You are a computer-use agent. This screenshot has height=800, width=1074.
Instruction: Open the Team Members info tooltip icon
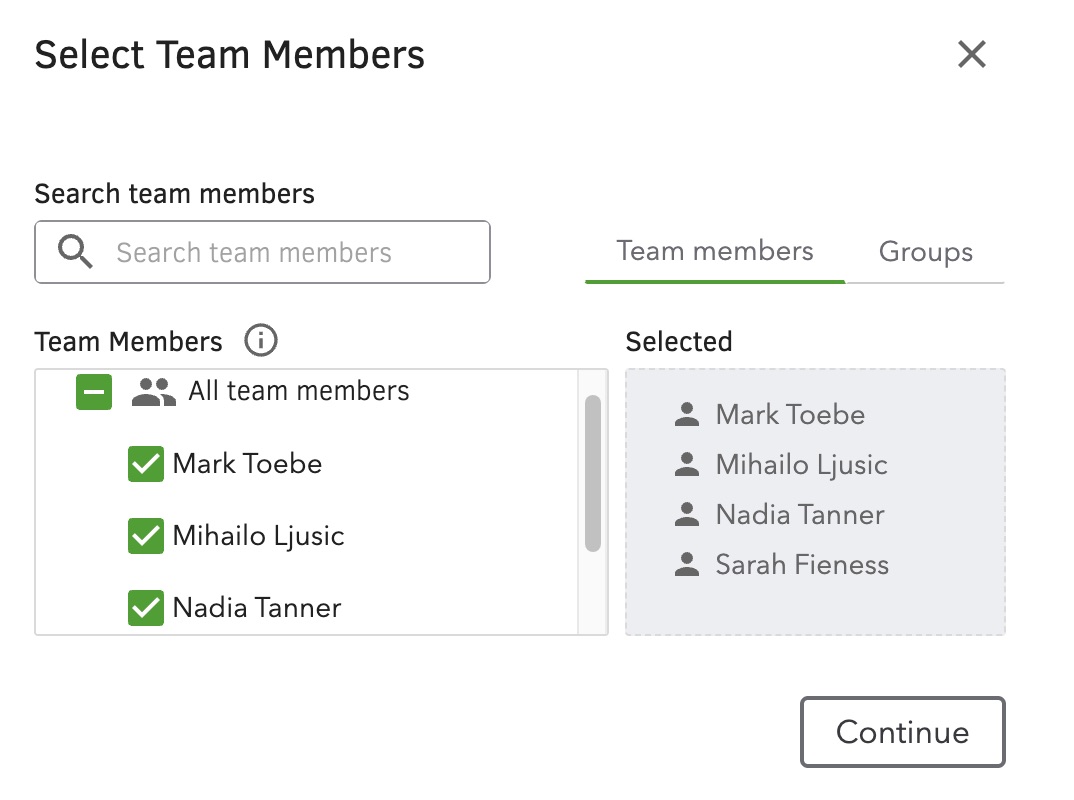(260, 341)
